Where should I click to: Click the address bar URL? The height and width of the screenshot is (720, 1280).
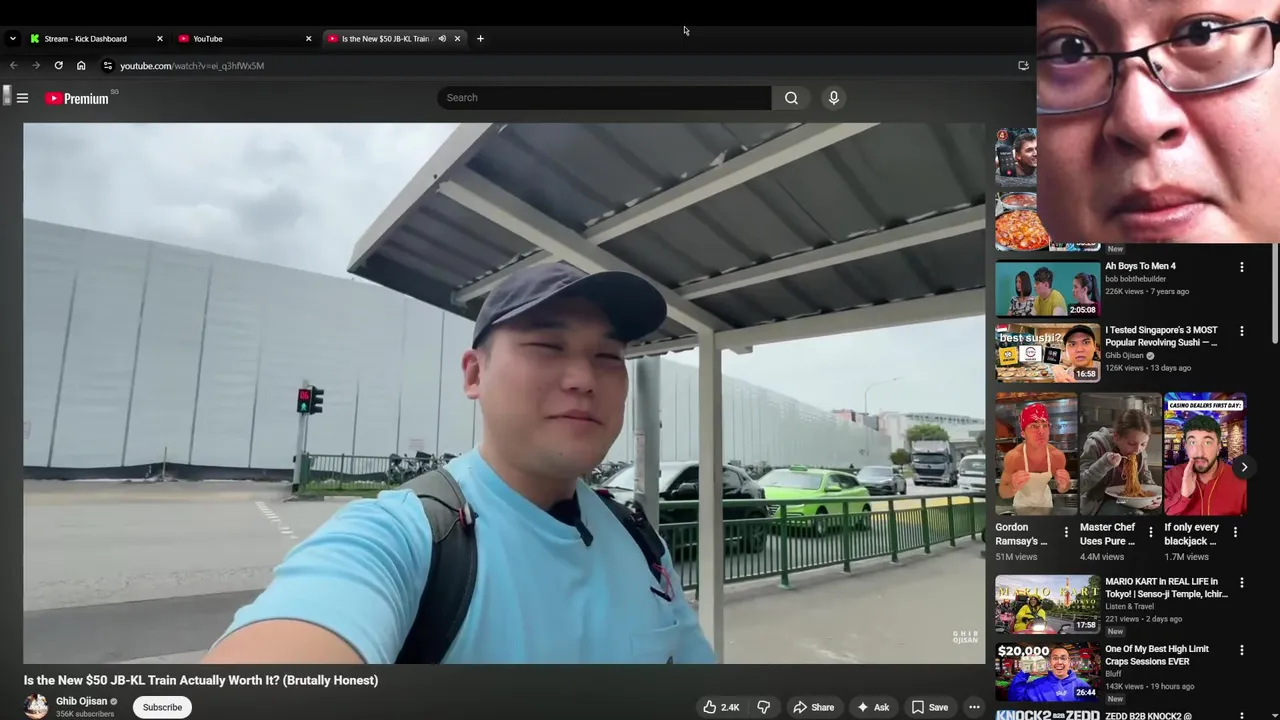192,66
